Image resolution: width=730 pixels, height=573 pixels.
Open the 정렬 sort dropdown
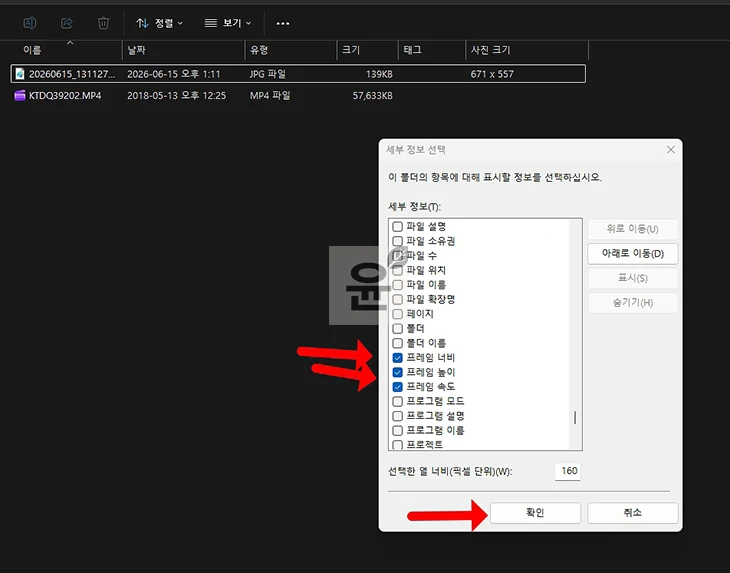point(160,23)
